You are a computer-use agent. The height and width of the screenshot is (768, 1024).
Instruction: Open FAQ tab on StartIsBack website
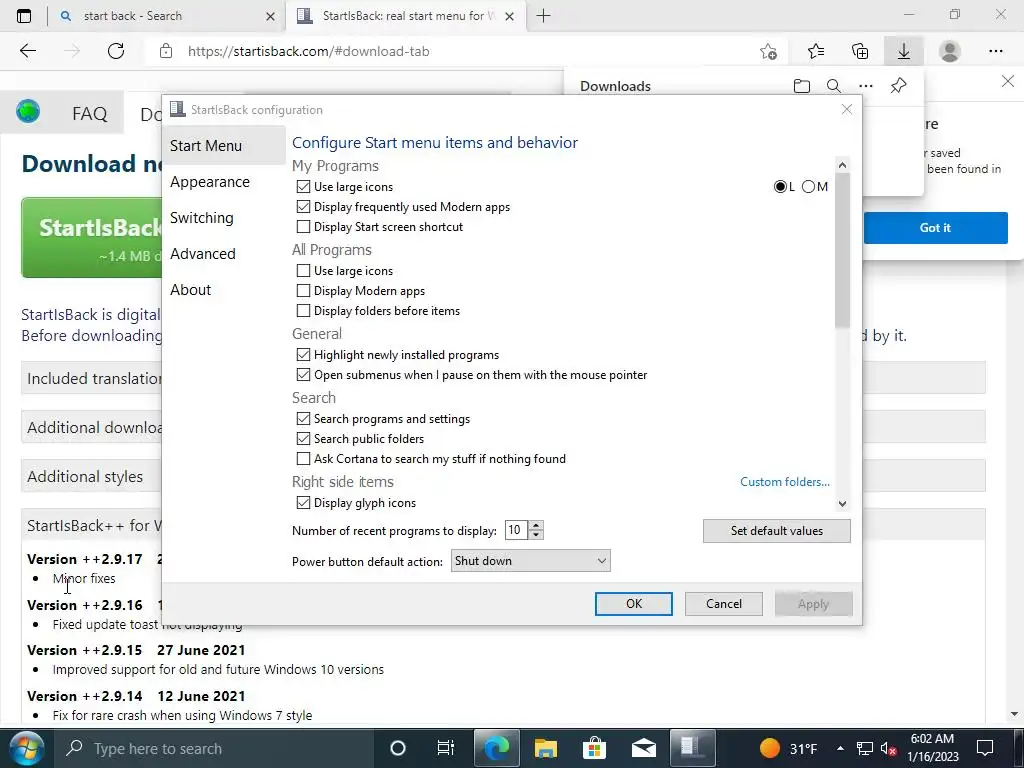pos(89,114)
